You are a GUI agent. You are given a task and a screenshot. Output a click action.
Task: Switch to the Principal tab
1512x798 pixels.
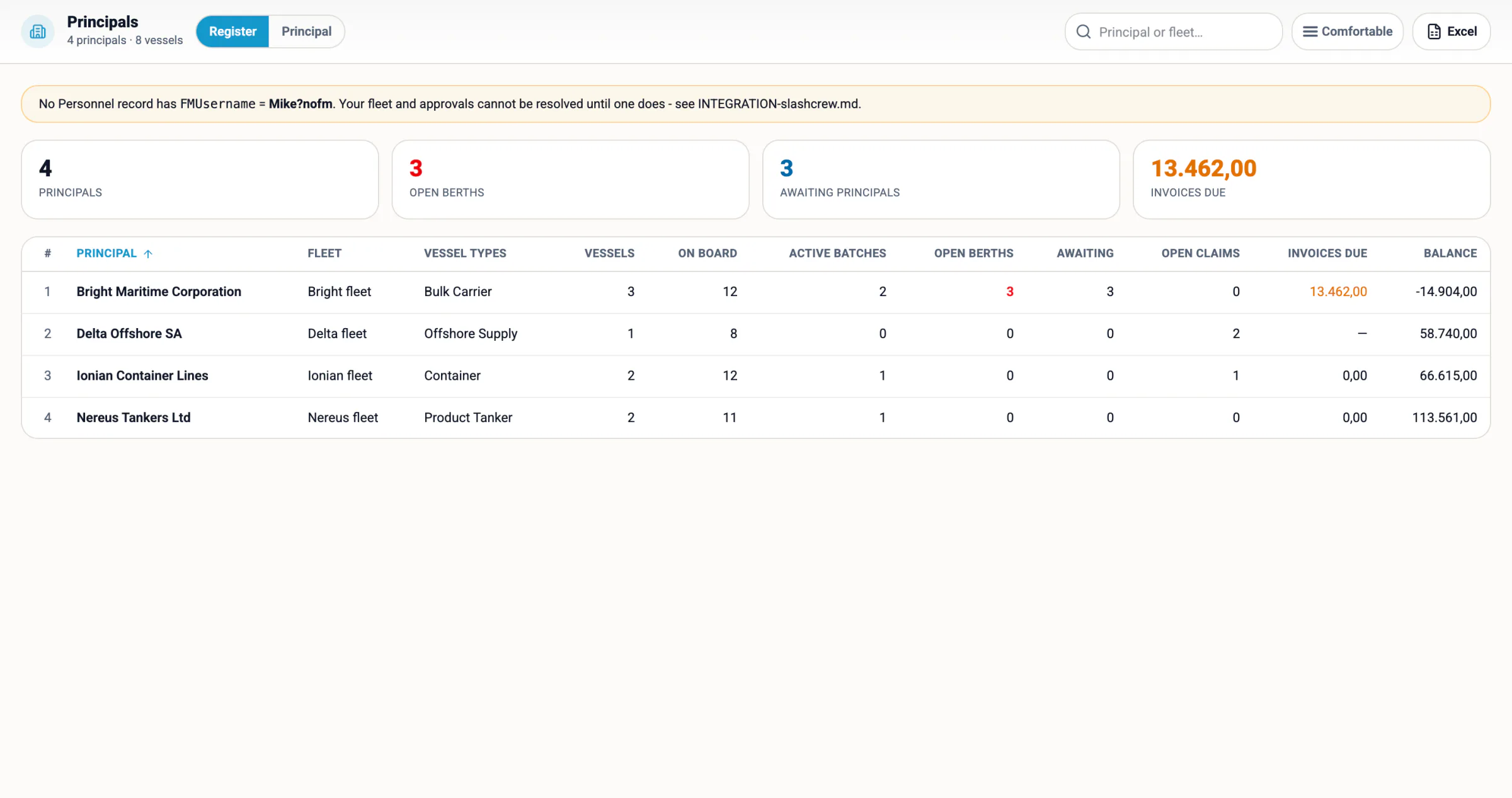pos(306,31)
